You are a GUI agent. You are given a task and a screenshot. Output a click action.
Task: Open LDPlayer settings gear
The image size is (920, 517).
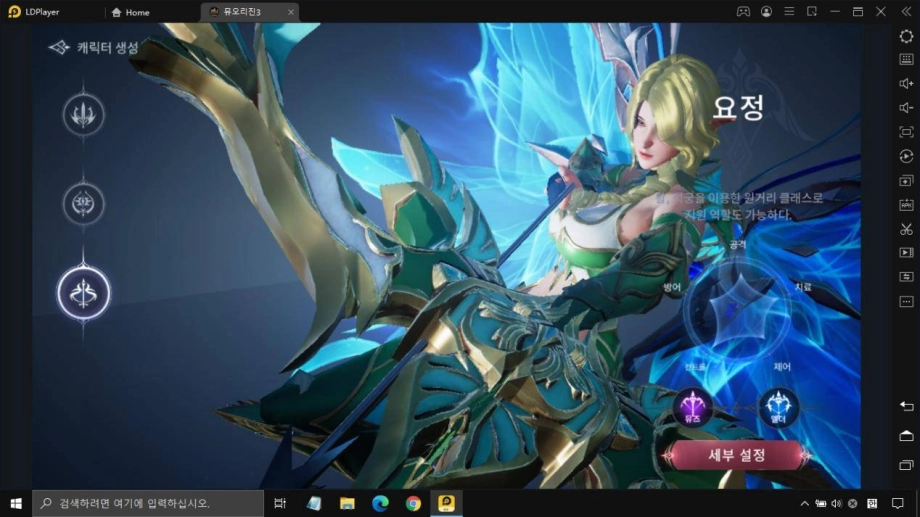907,36
